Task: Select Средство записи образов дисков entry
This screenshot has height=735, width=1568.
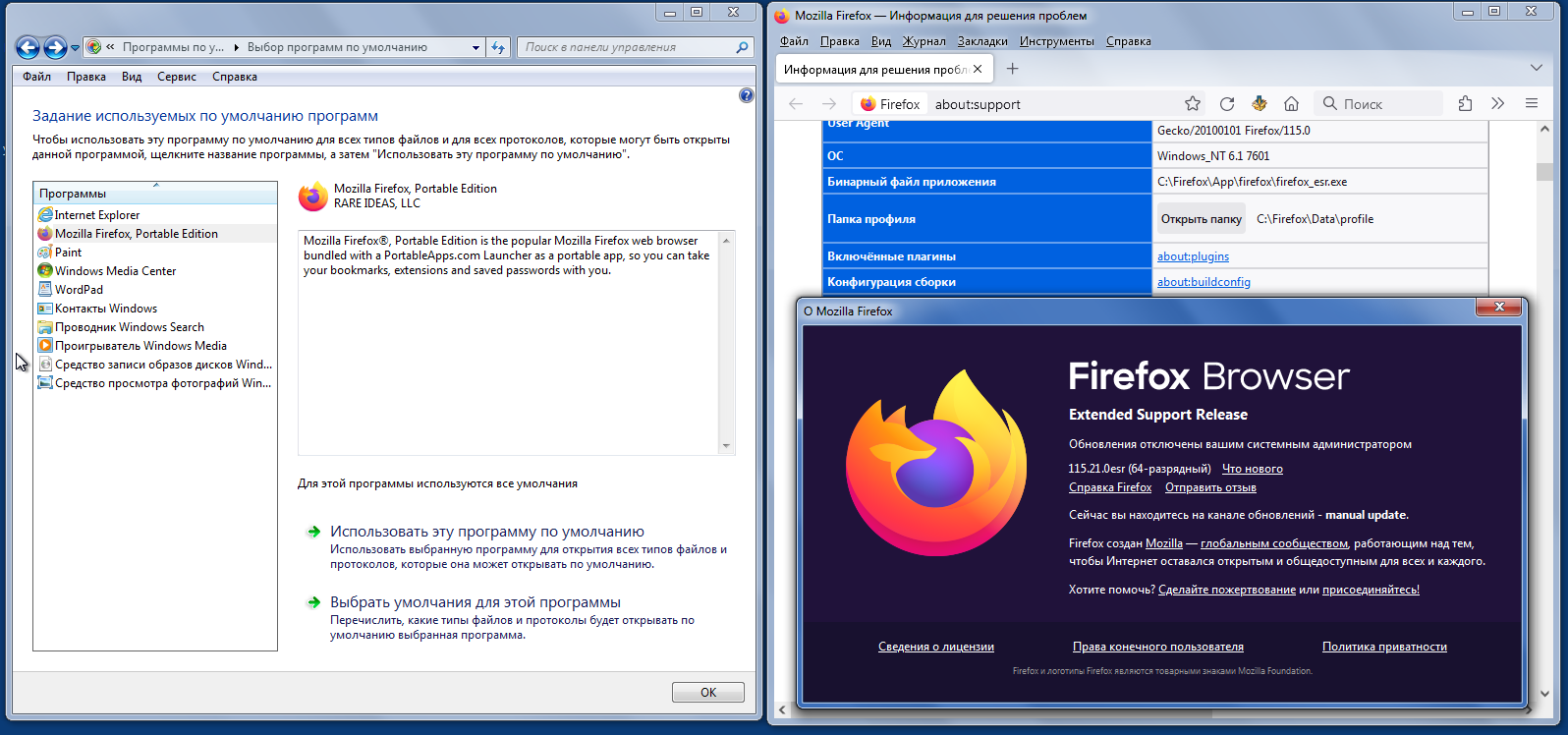Action: pyautogui.click(x=155, y=365)
